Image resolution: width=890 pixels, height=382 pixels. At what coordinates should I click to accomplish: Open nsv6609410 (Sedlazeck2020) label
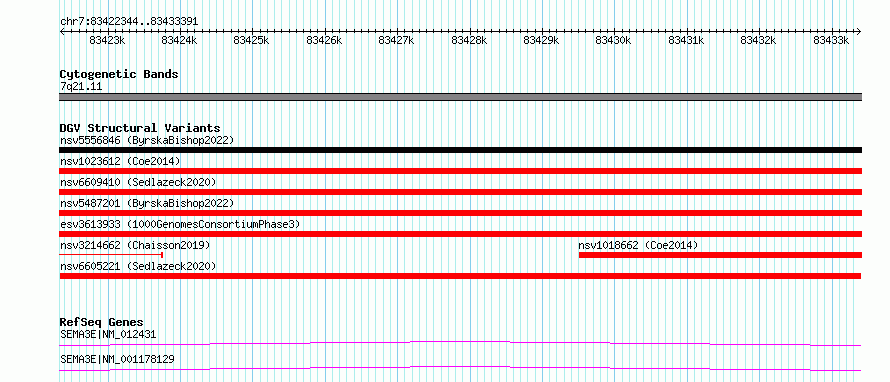pyautogui.click(x=138, y=182)
